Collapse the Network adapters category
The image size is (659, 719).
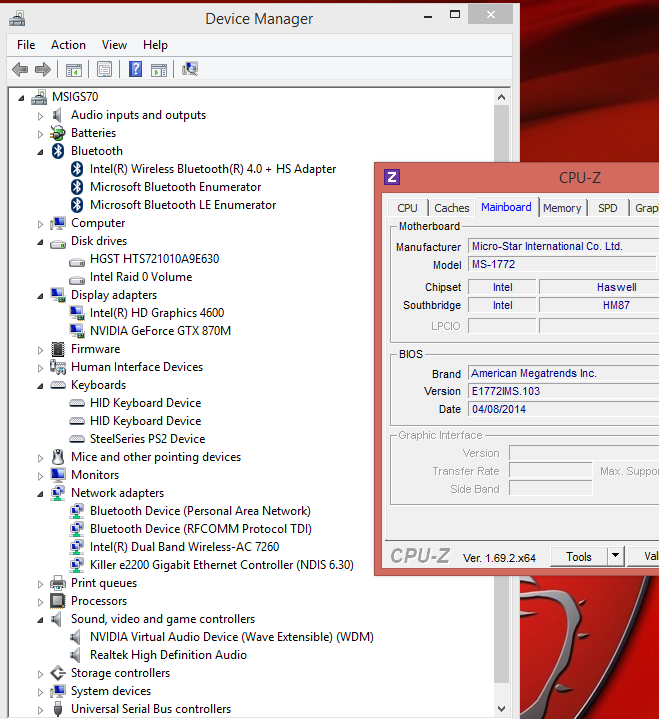click(41, 493)
